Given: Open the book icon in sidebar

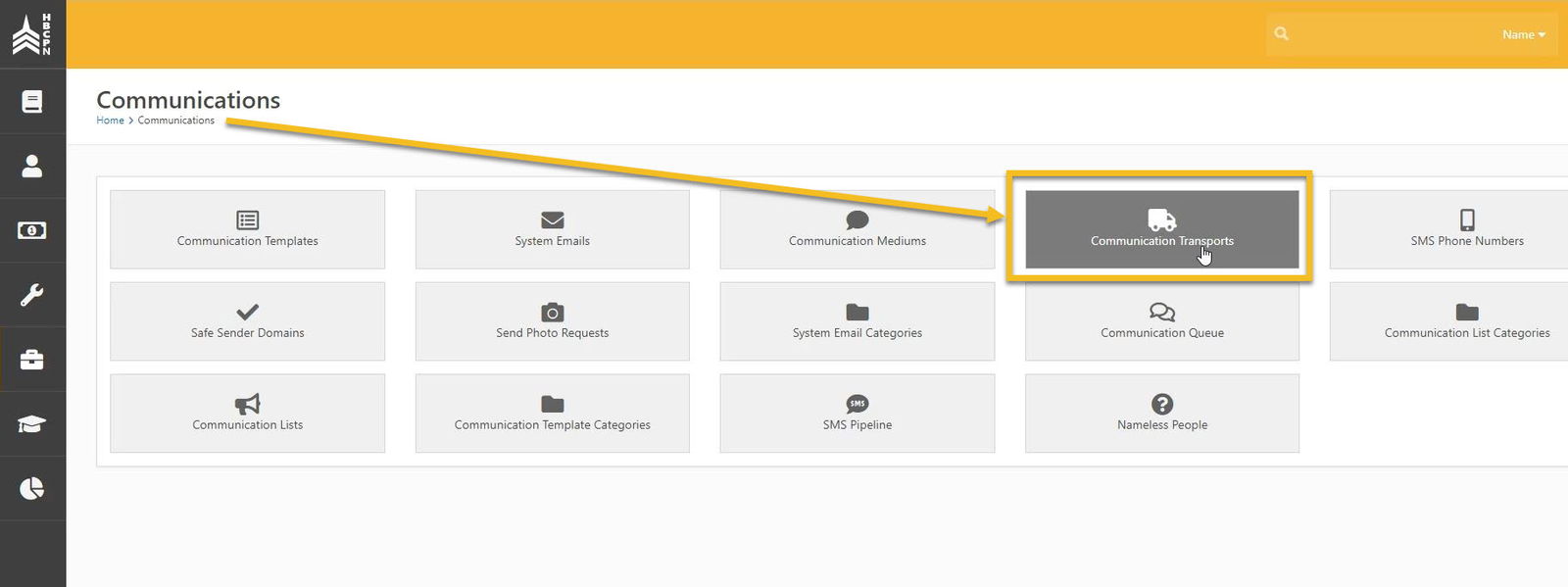Looking at the screenshot, I should click(32, 101).
